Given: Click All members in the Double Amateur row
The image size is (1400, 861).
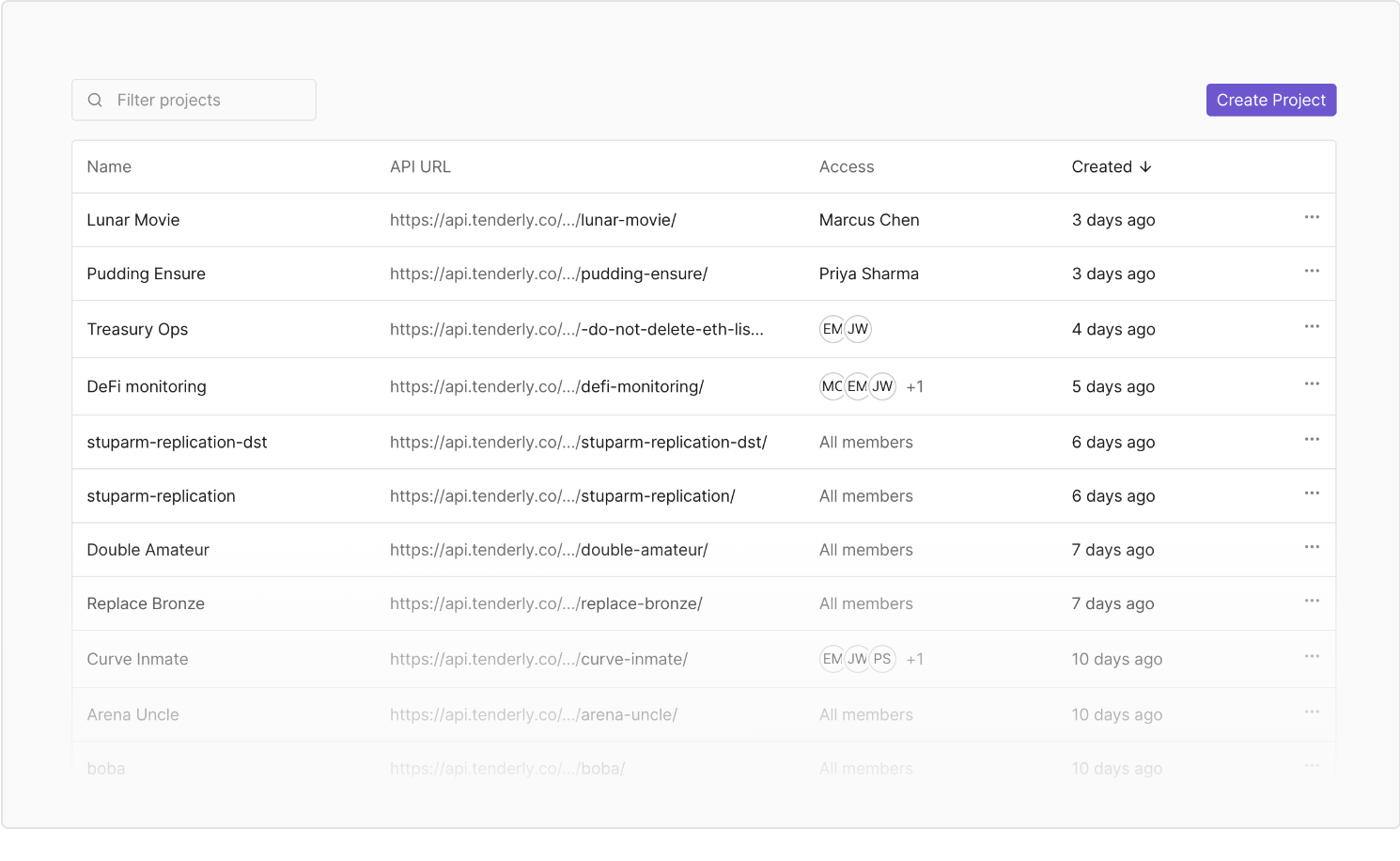Looking at the screenshot, I should tap(865, 550).
